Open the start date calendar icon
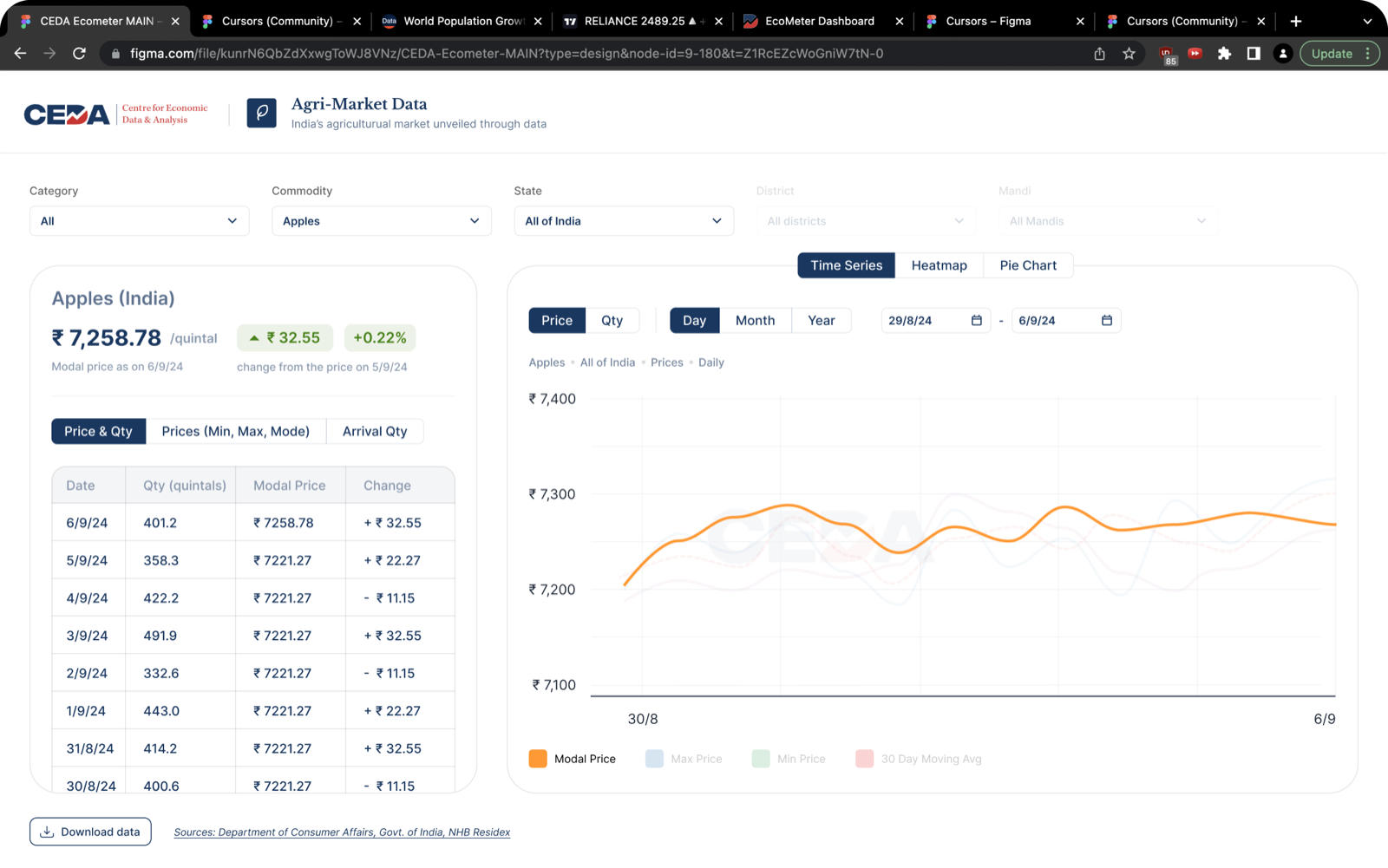Image resolution: width=1388 pixels, height=868 pixels. point(976,320)
